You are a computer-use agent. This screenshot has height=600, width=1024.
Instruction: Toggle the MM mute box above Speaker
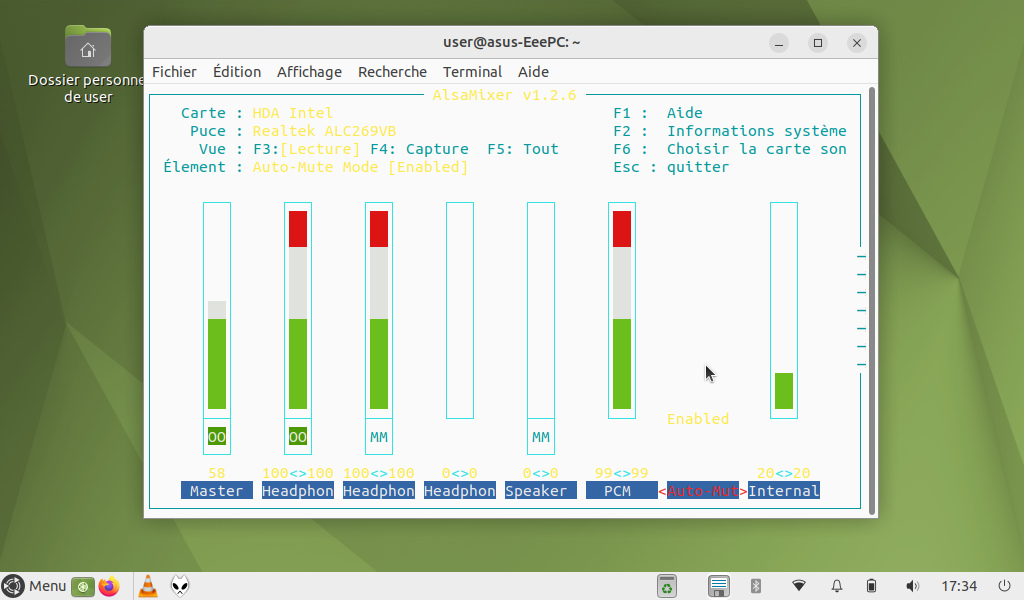point(541,437)
